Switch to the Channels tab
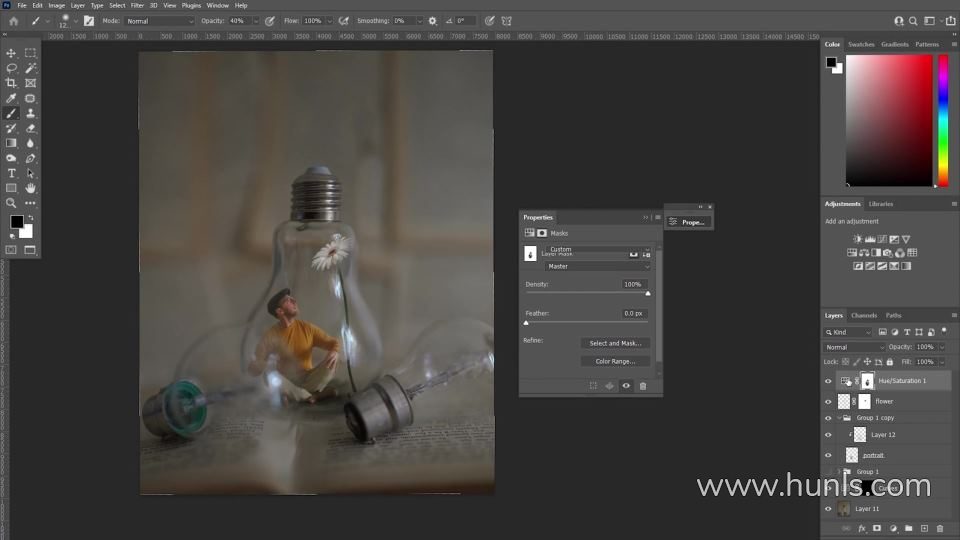960x540 pixels. 864,315
